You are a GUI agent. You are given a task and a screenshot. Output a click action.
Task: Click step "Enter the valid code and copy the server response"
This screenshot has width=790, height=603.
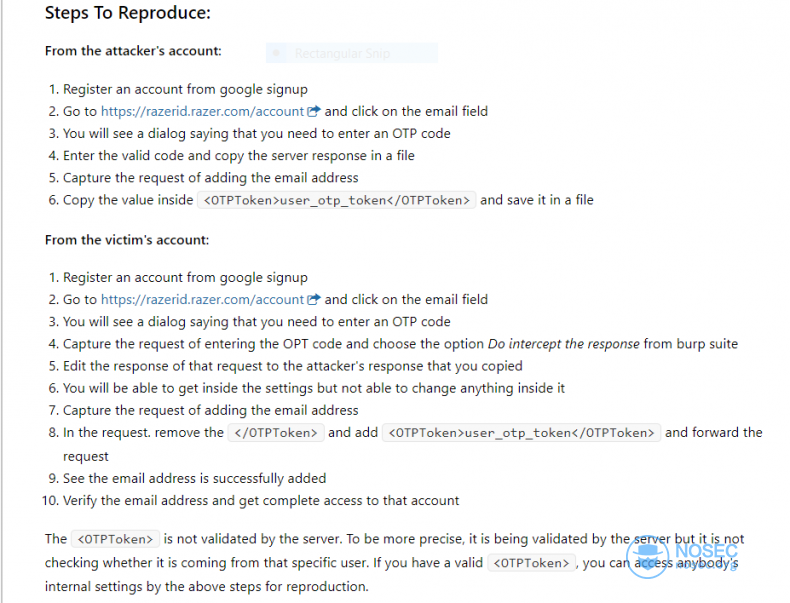pos(238,156)
